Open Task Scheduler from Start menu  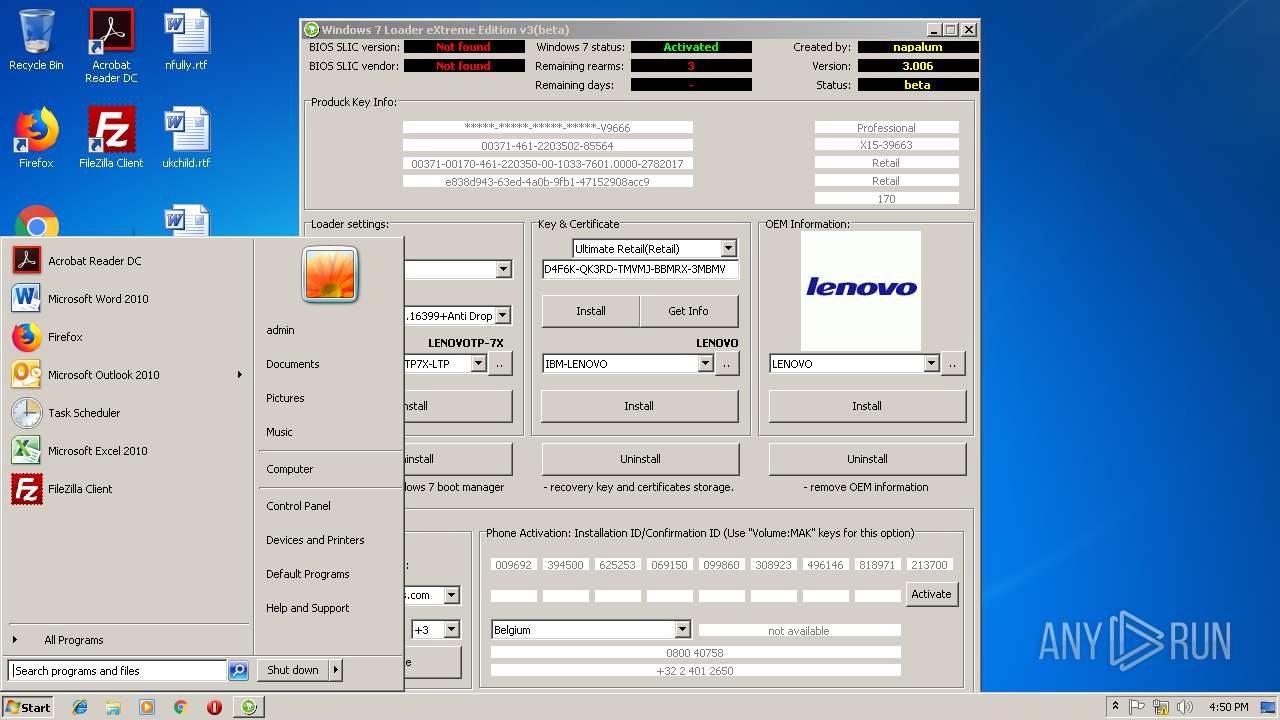[127, 413]
